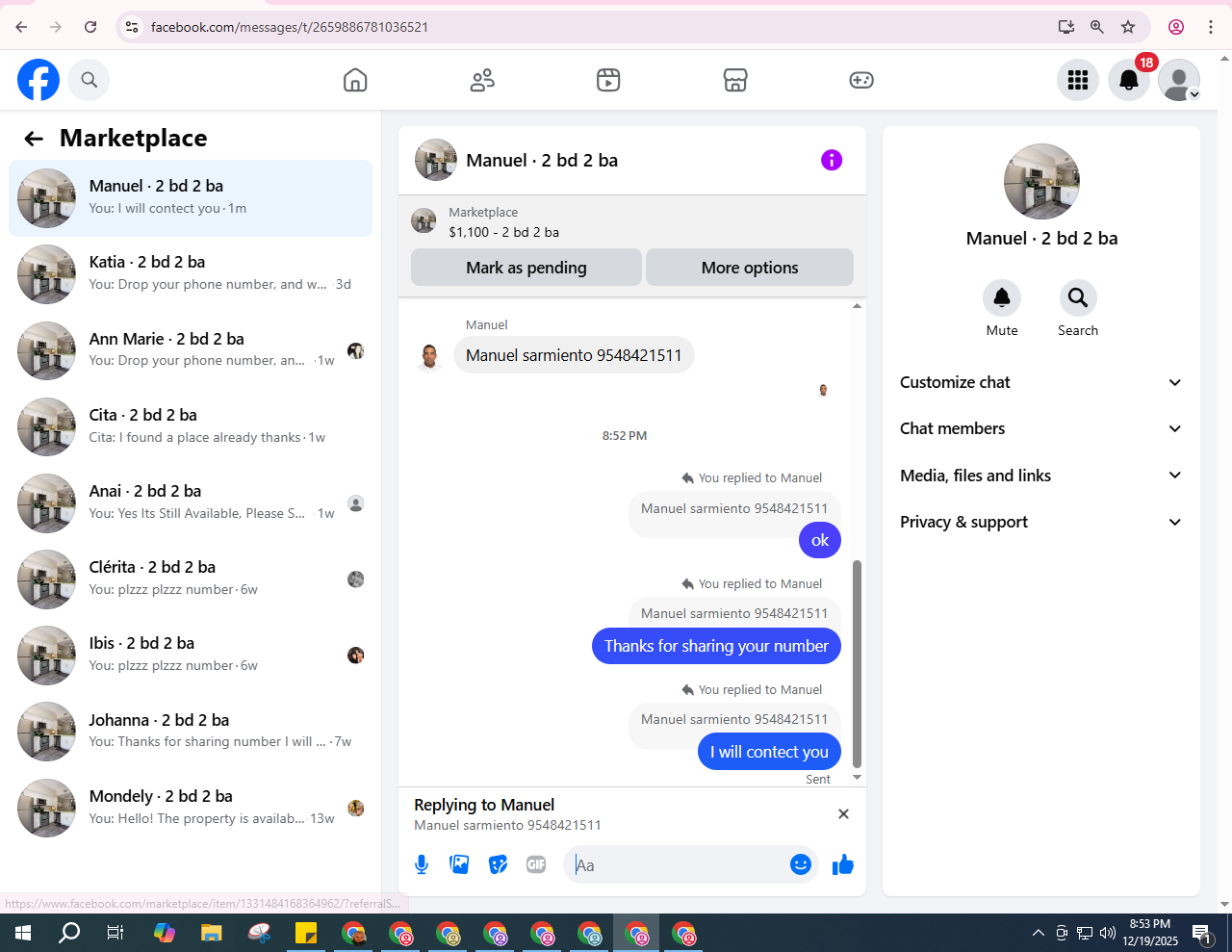The width and height of the screenshot is (1232, 952).
Task: Open Windows Start menu
Action: click(x=23, y=933)
